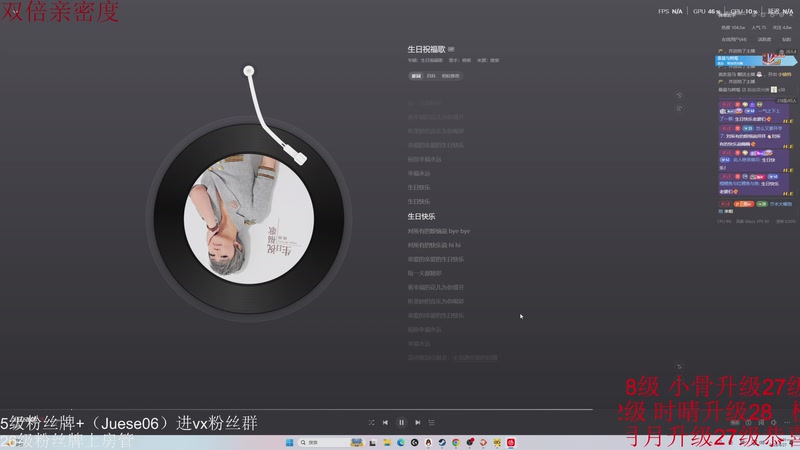Viewport: 800px width, 450px height.
Task: Open the sound quality selector
Action: coord(735,422)
